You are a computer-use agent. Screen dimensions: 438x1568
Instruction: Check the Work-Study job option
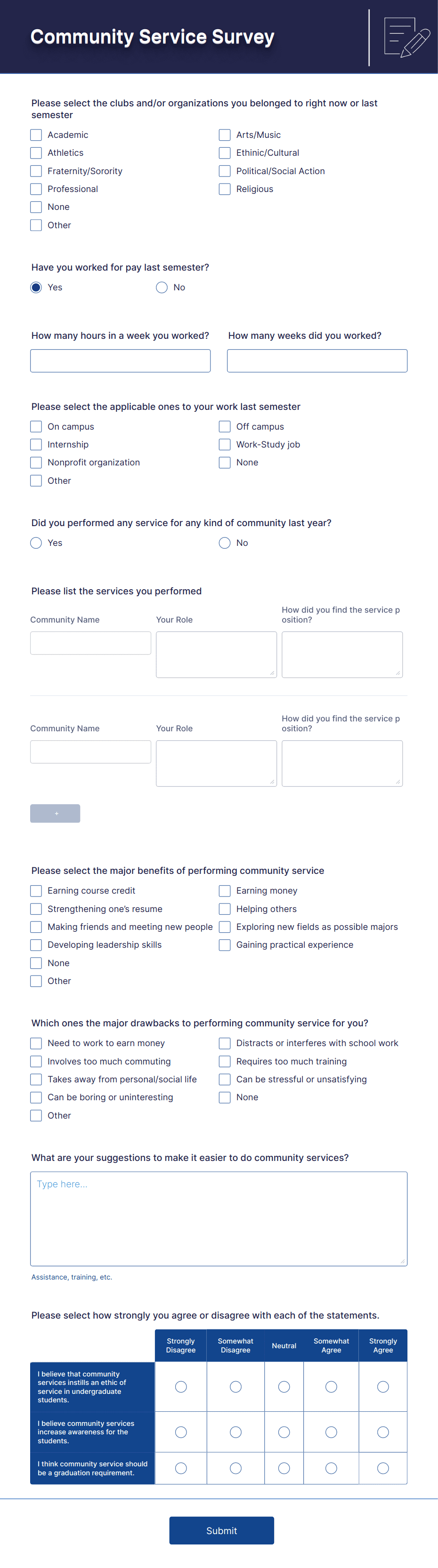(x=225, y=444)
